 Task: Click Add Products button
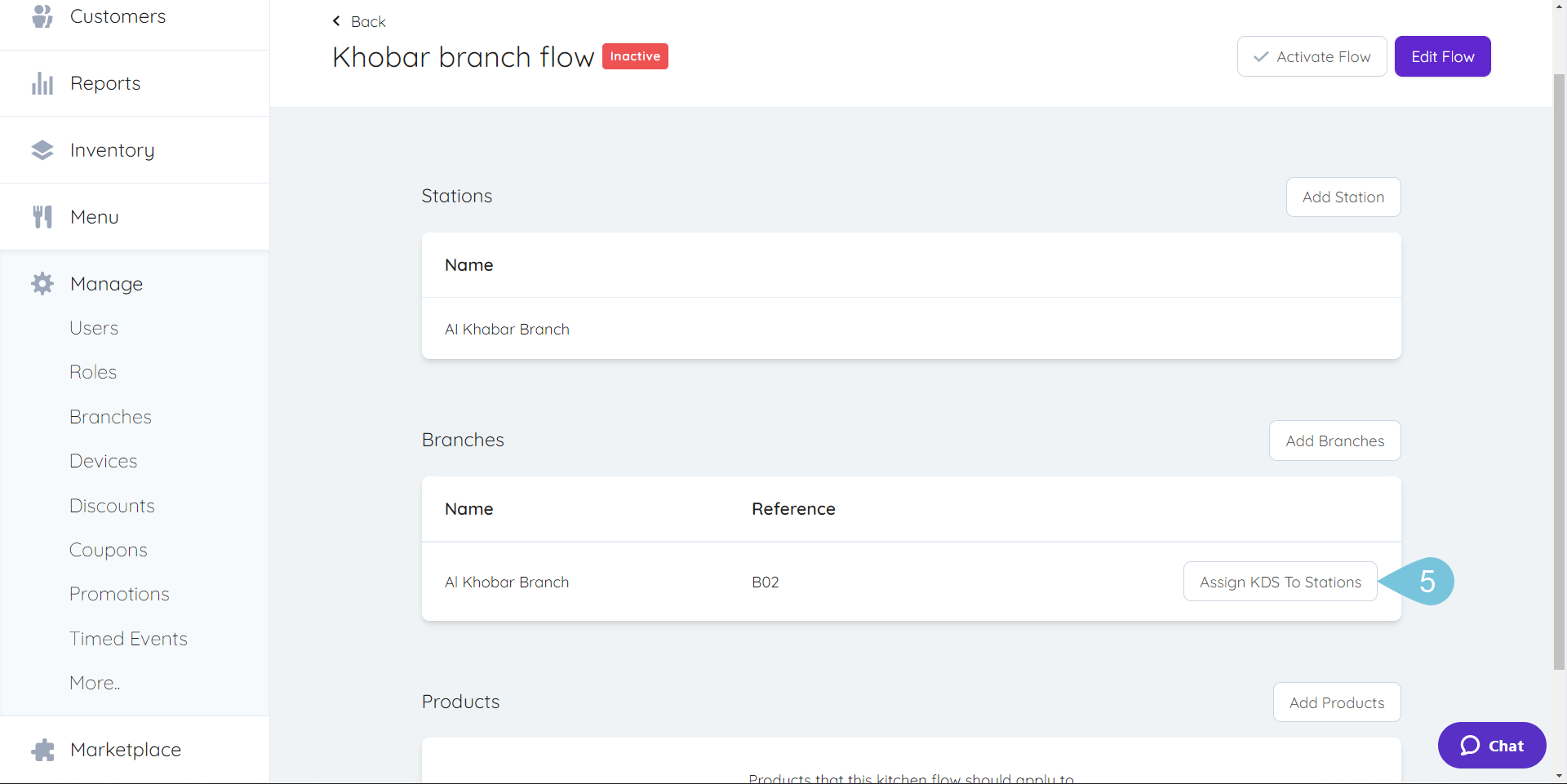(1337, 702)
